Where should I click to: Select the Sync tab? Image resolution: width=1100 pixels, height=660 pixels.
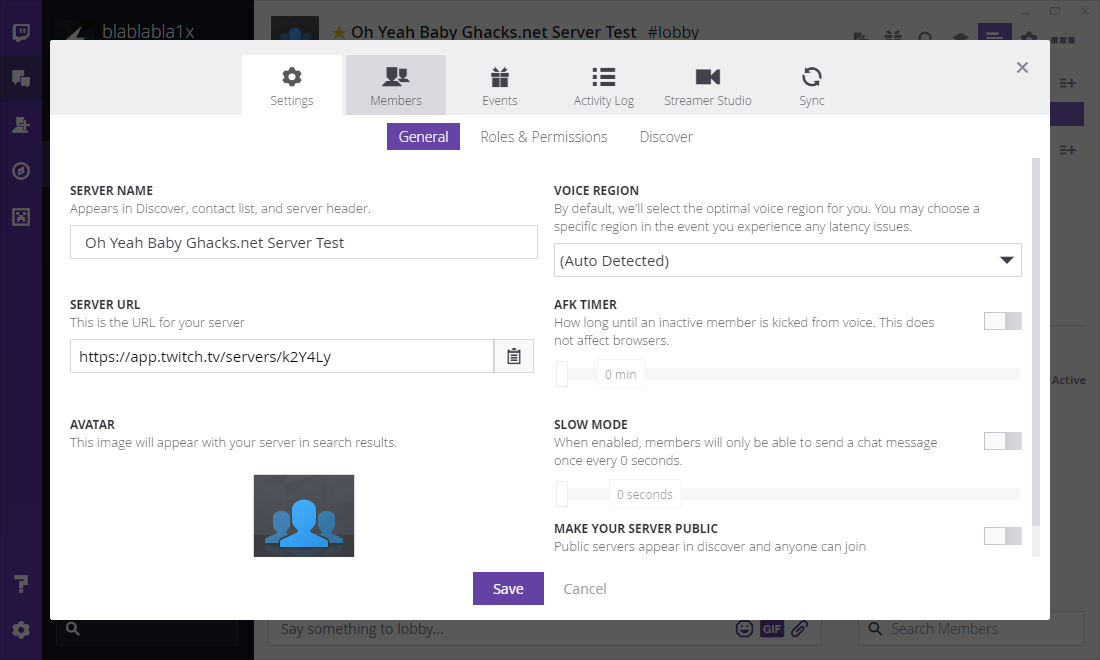point(812,86)
